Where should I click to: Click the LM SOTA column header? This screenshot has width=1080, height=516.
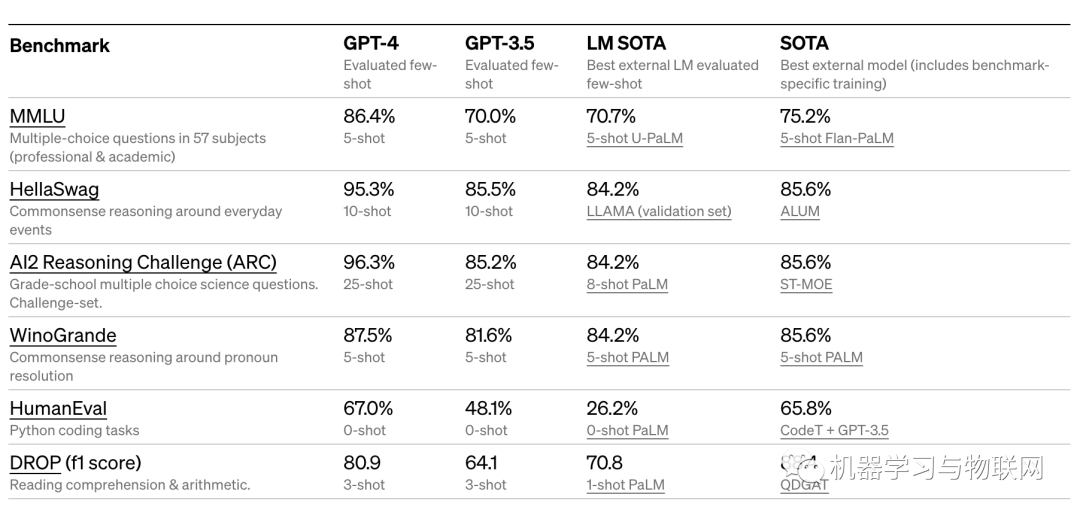tap(626, 44)
